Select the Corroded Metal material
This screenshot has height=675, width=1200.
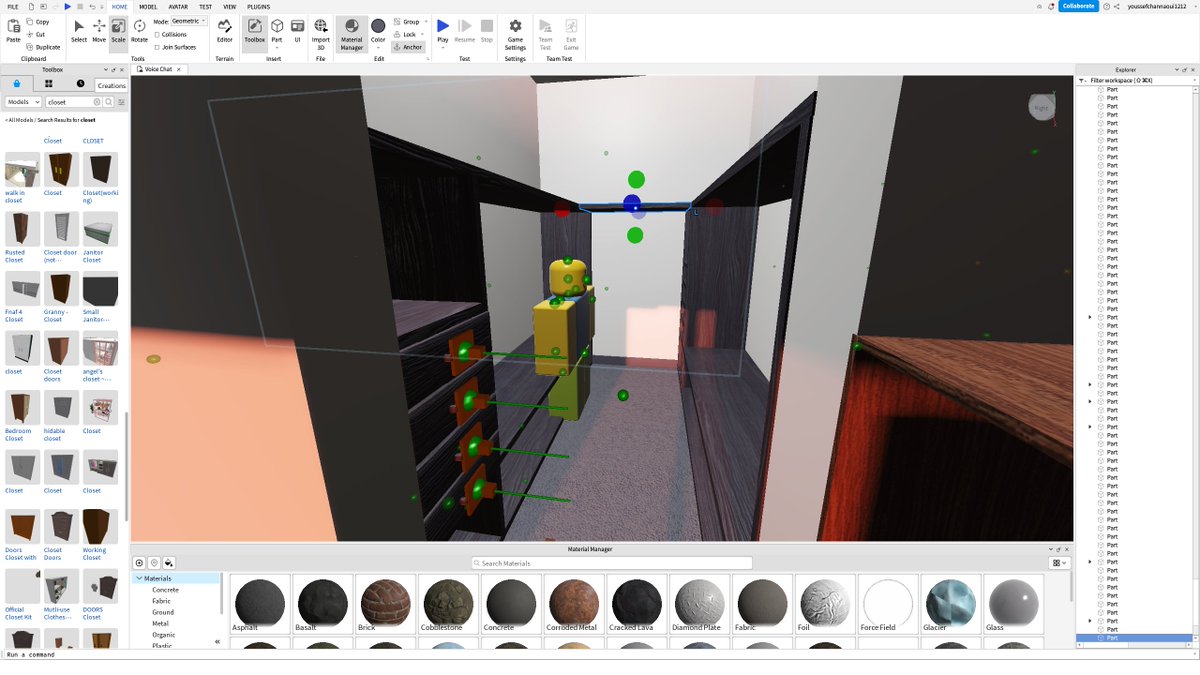coord(574,604)
